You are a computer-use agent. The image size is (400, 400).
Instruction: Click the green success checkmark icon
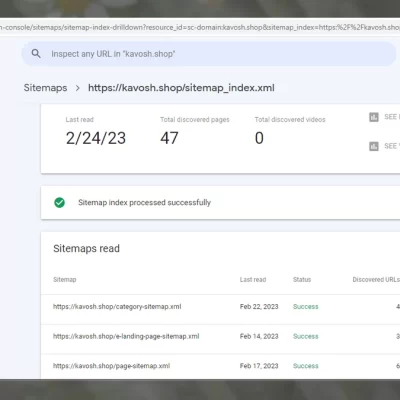[60, 202]
